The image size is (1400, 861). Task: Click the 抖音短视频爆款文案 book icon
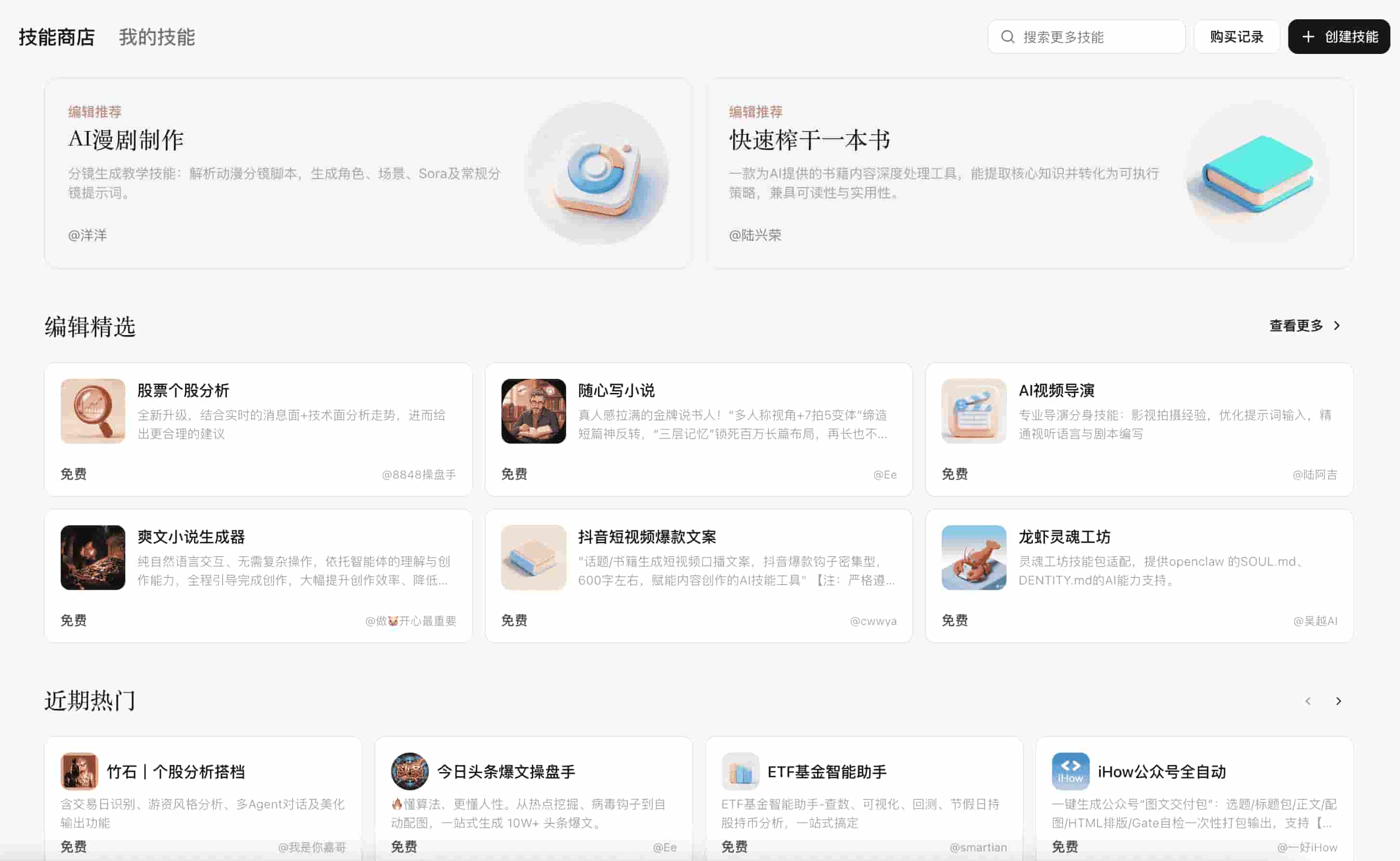[x=533, y=558]
